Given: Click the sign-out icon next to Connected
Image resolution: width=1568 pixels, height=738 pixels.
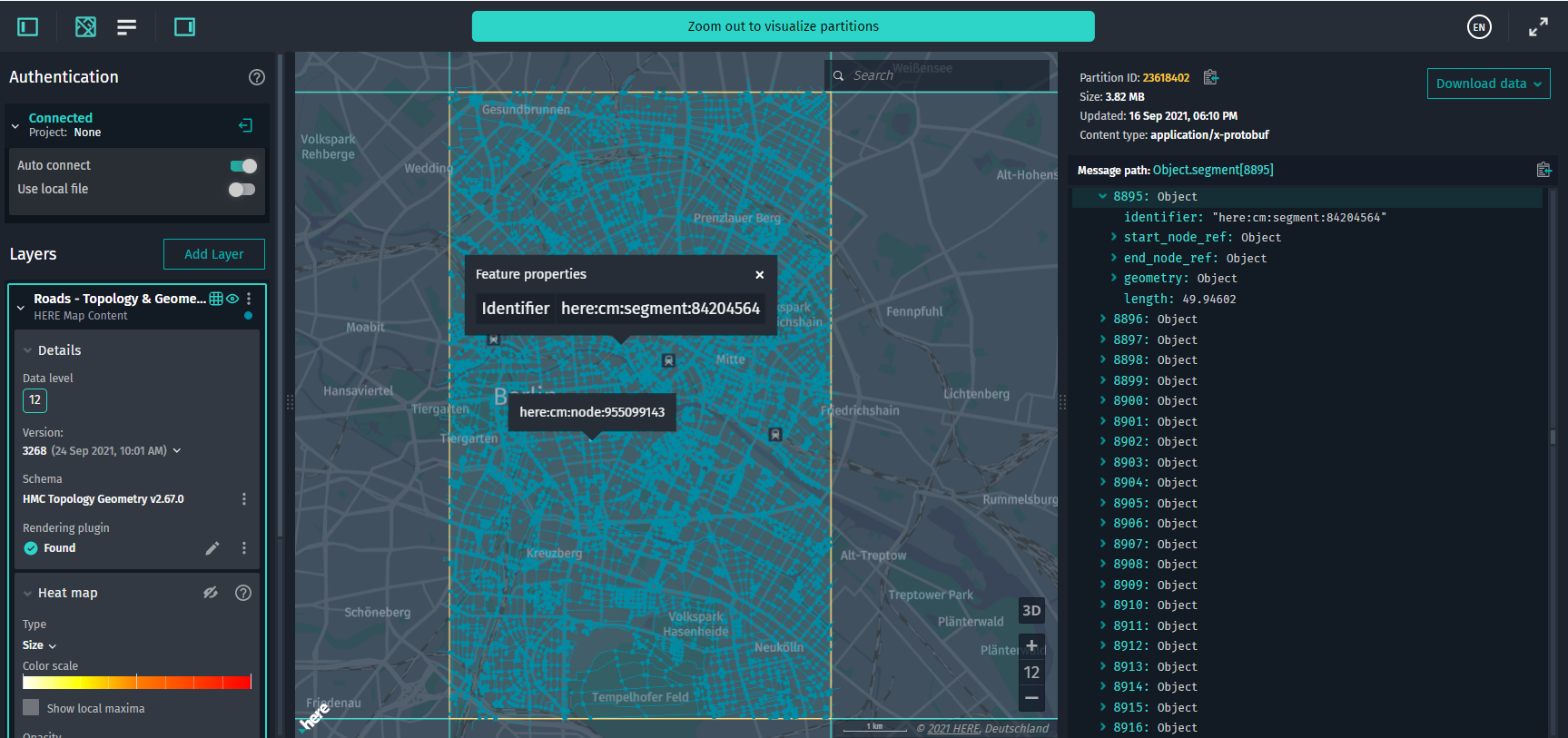Looking at the screenshot, I should pyautogui.click(x=245, y=125).
